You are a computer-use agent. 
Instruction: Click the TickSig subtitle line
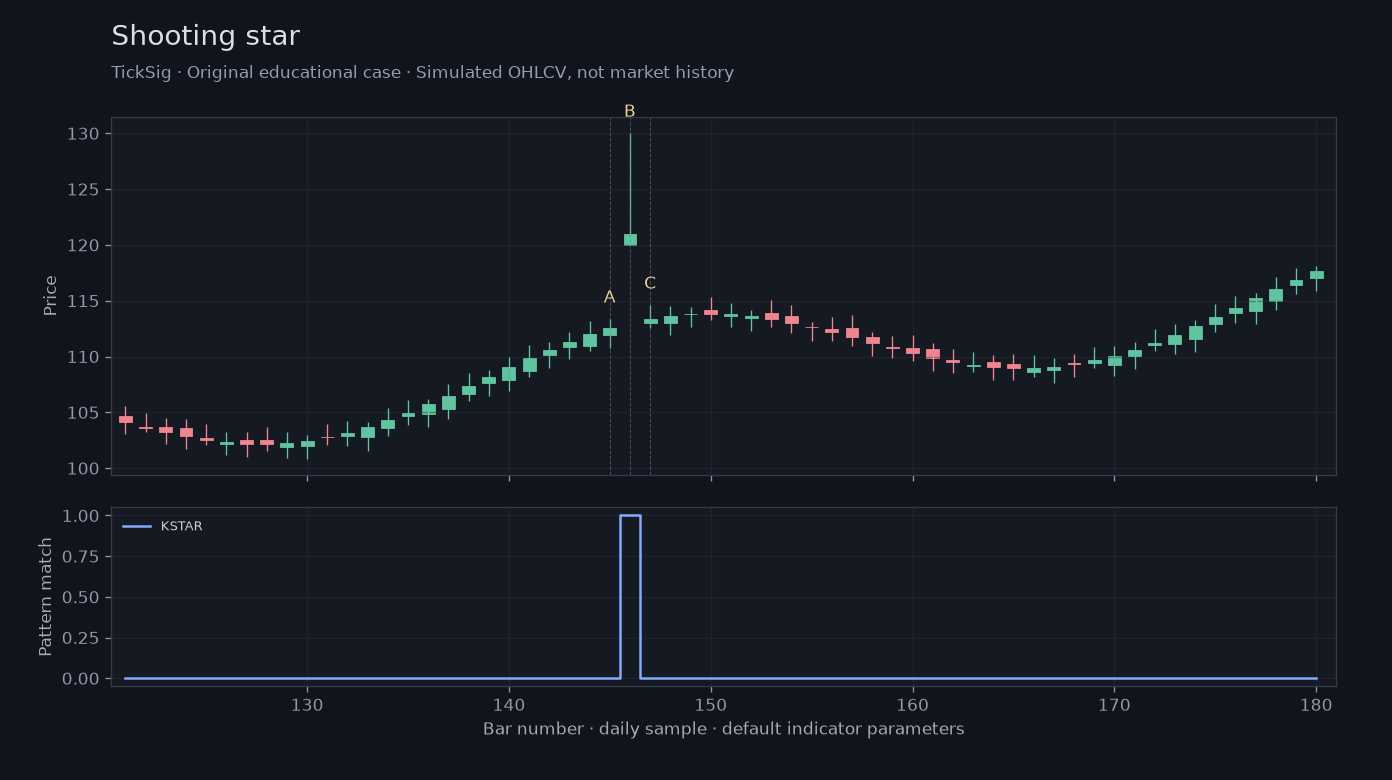(422, 73)
